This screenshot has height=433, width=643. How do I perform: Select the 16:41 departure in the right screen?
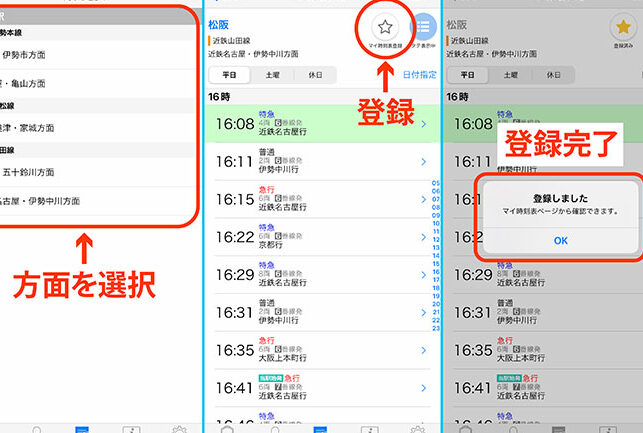click(x=543, y=388)
